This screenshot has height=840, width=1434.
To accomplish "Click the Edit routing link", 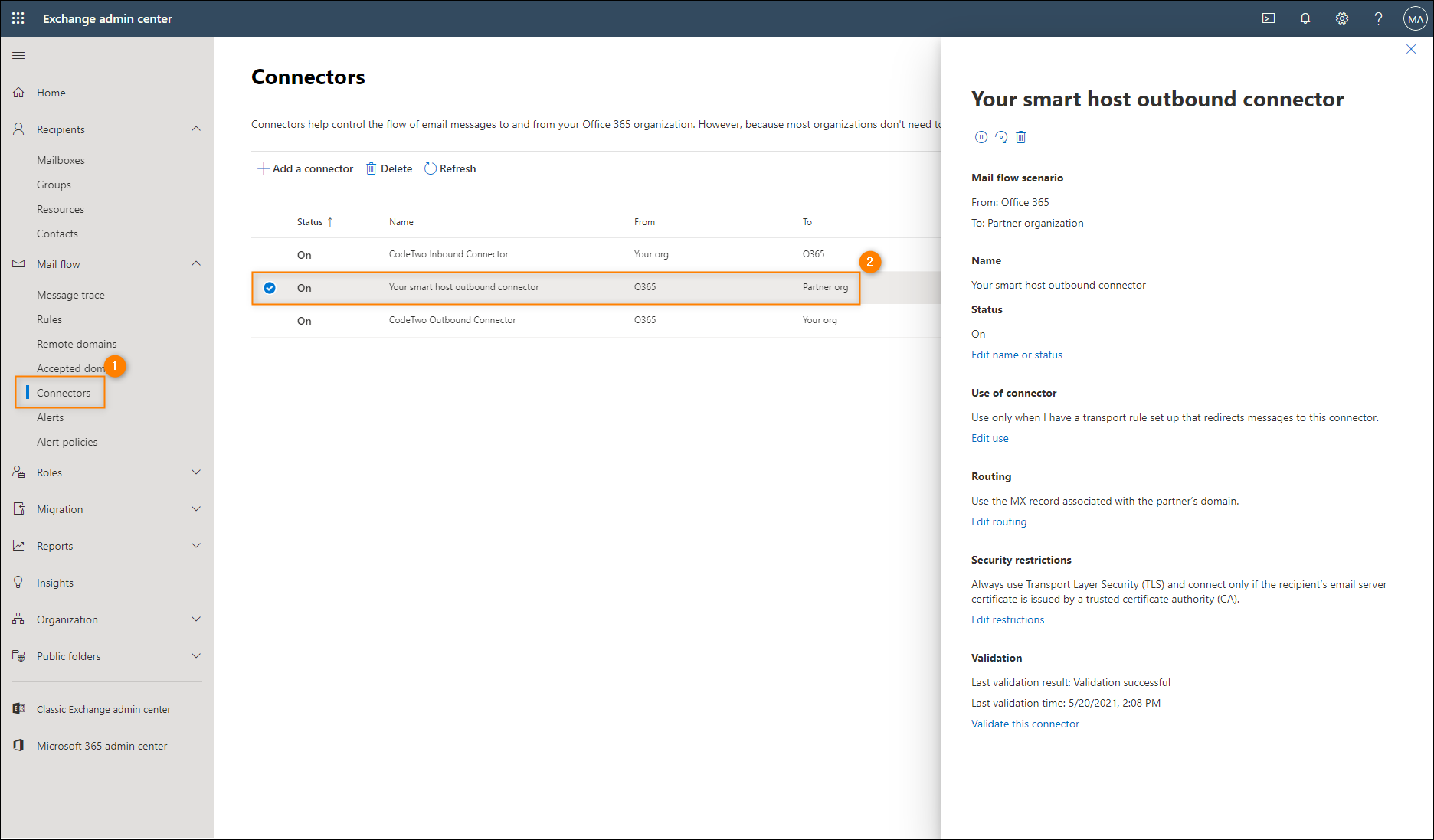I will pyautogui.click(x=999, y=521).
